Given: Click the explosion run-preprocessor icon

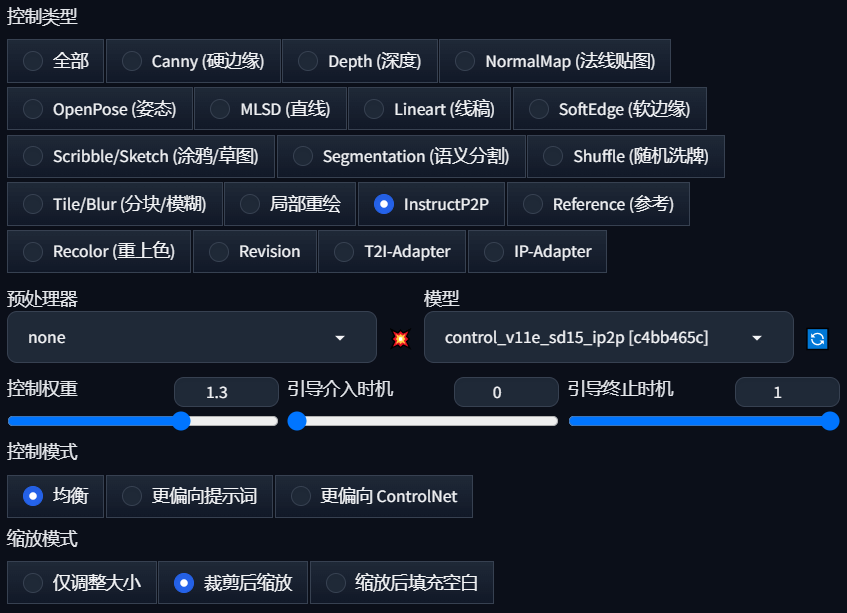Looking at the screenshot, I should (x=400, y=338).
